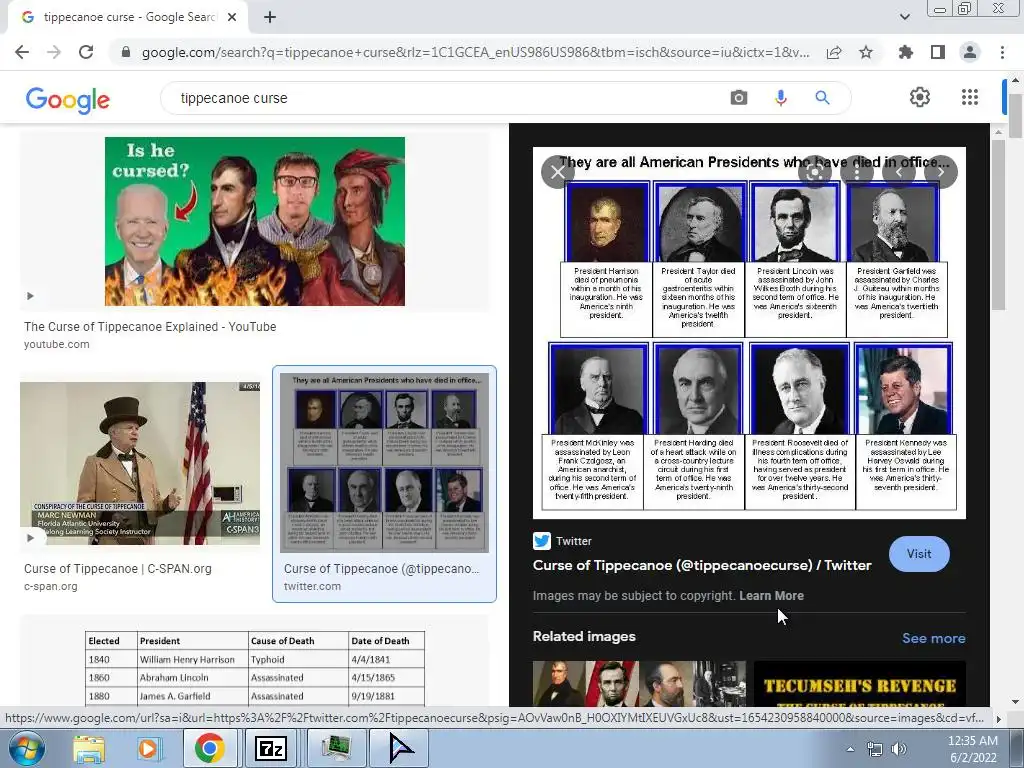
Task: Click See more related images
Action: (x=933, y=638)
